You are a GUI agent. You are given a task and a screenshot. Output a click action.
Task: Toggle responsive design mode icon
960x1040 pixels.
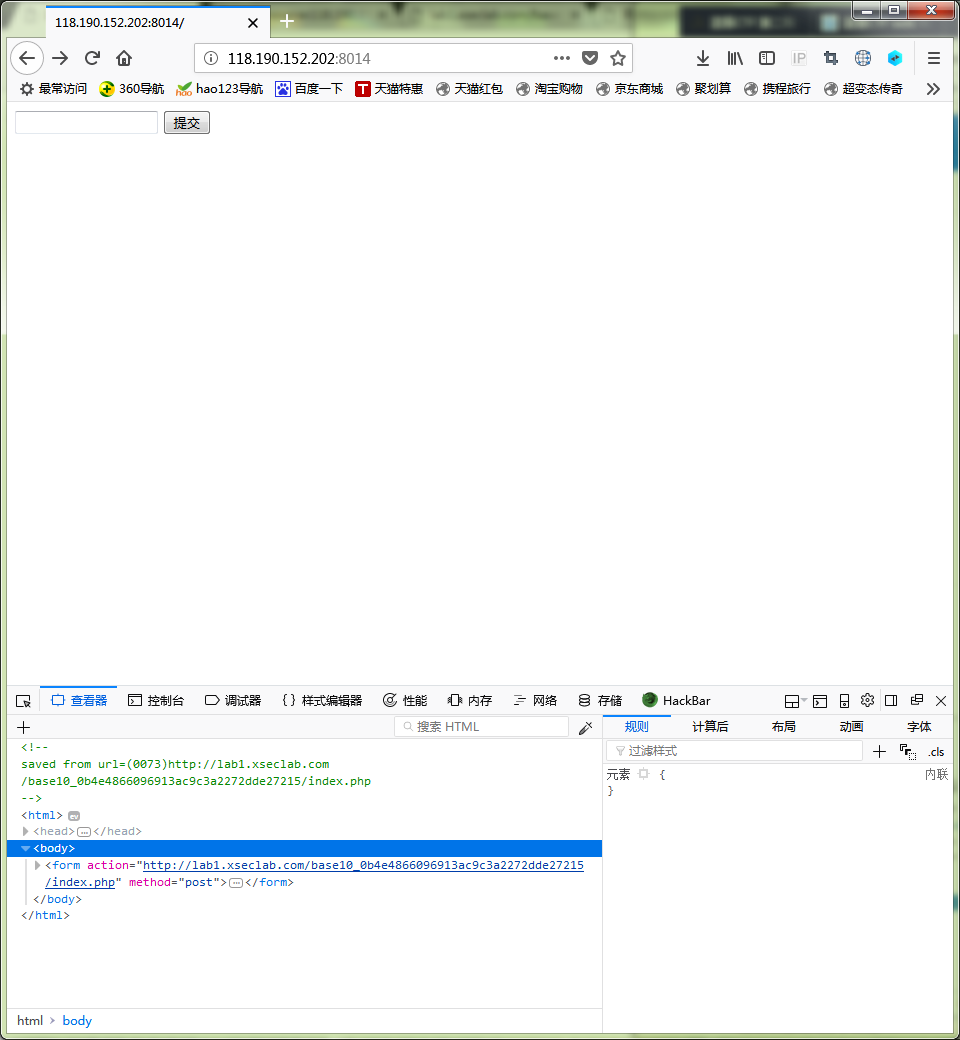pos(844,701)
